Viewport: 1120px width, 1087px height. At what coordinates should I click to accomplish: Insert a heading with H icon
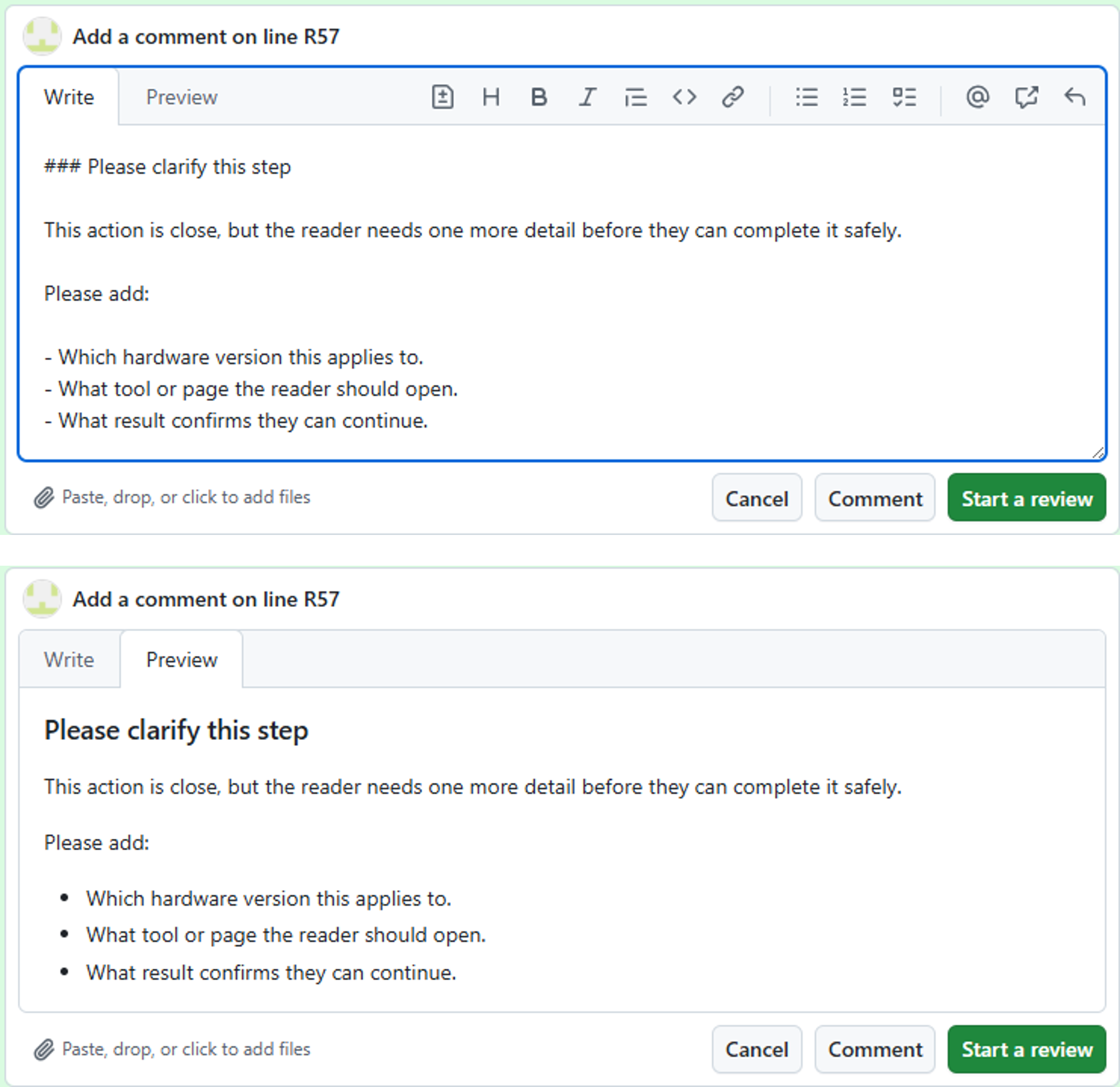coord(491,97)
